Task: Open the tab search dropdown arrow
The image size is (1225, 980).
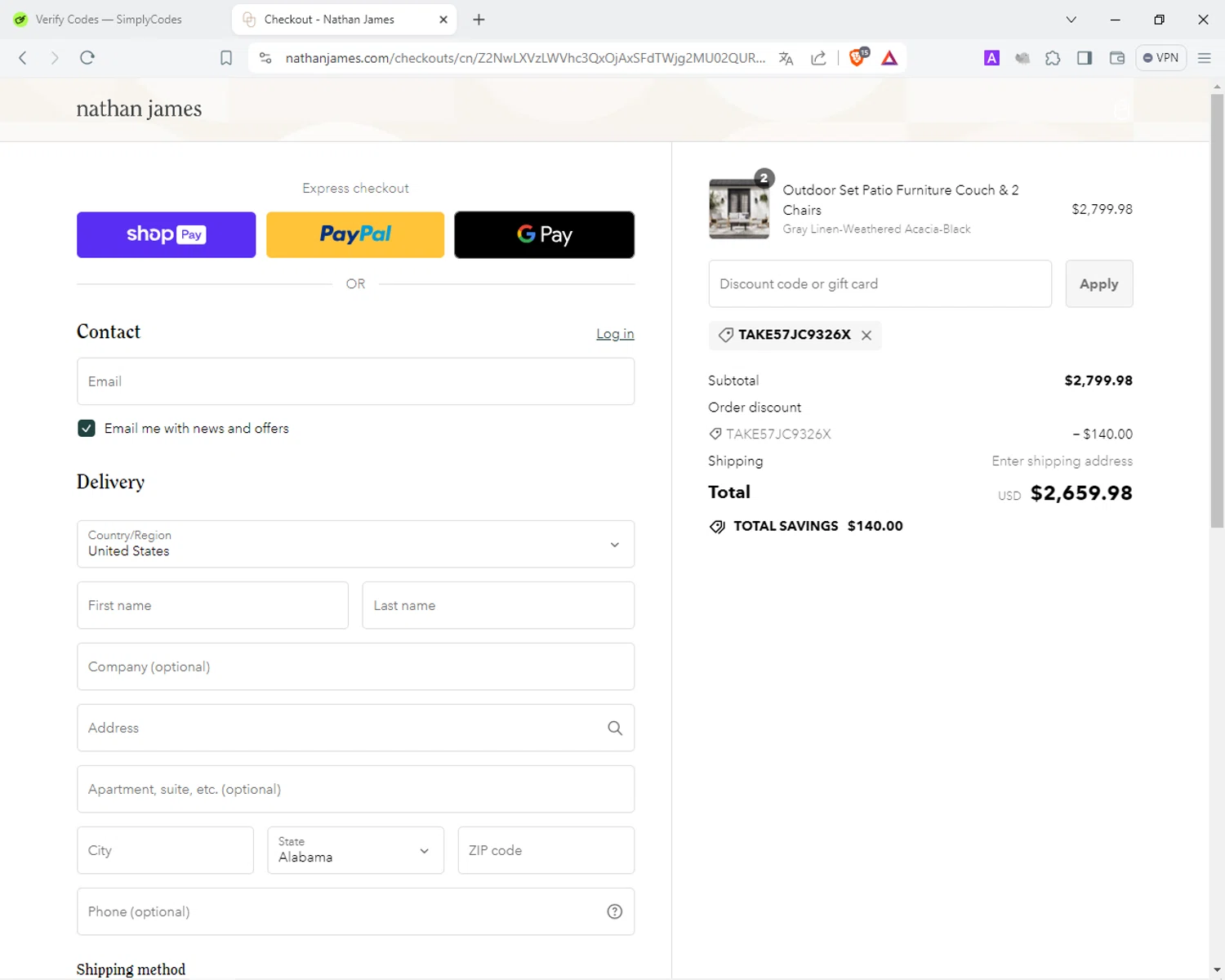Action: coord(1071,20)
